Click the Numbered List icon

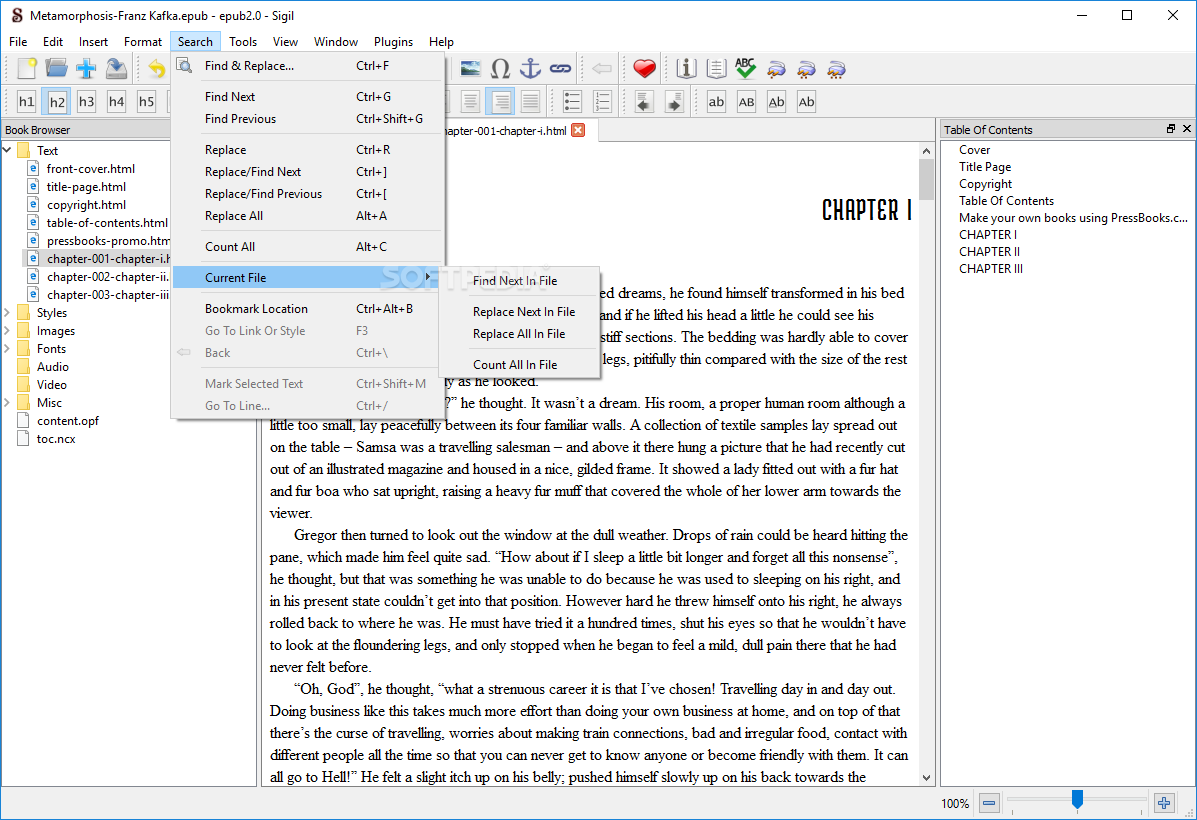coord(602,102)
